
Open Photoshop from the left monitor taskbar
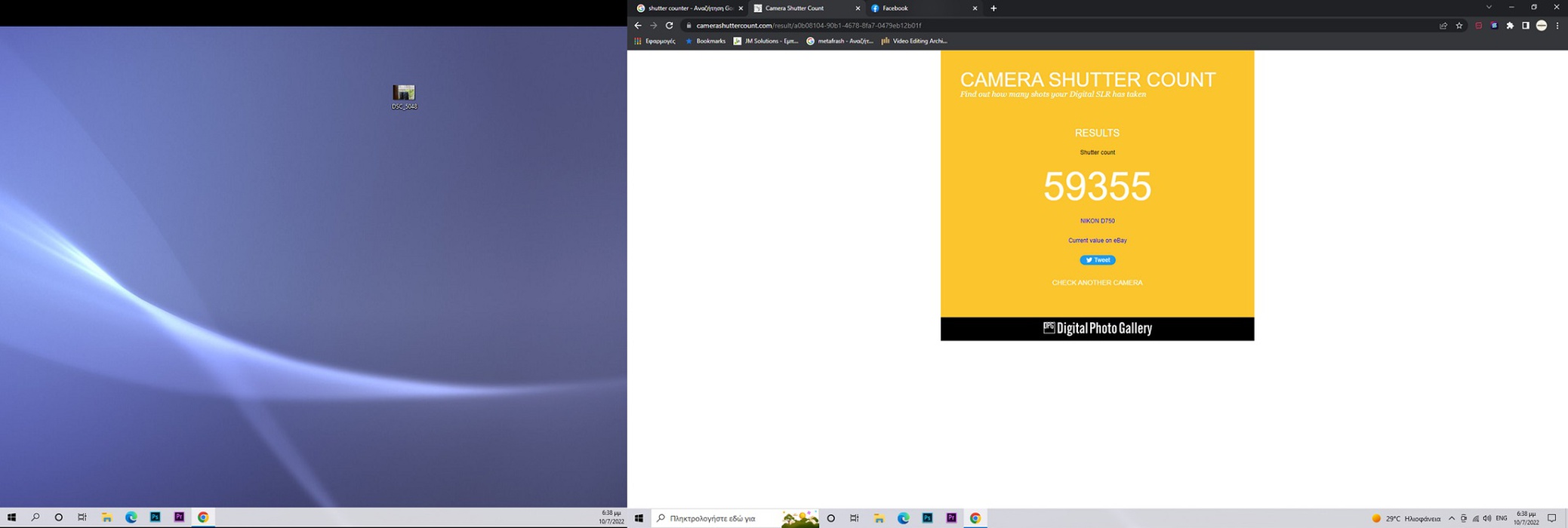coord(155,517)
